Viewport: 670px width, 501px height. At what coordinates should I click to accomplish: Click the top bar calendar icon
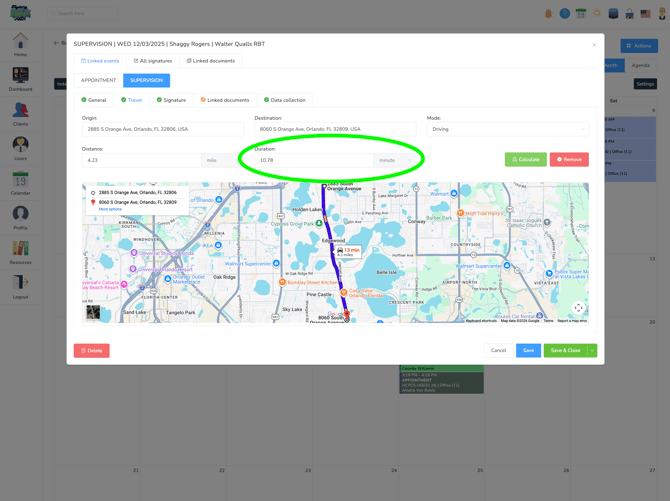pyautogui.click(x=581, y=14)
